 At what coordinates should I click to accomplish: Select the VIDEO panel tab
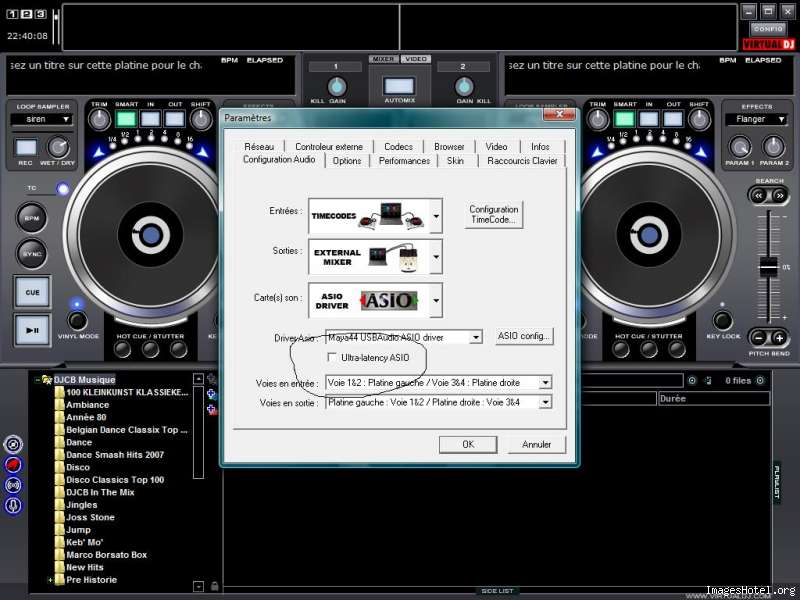click(x=416, y=59)
